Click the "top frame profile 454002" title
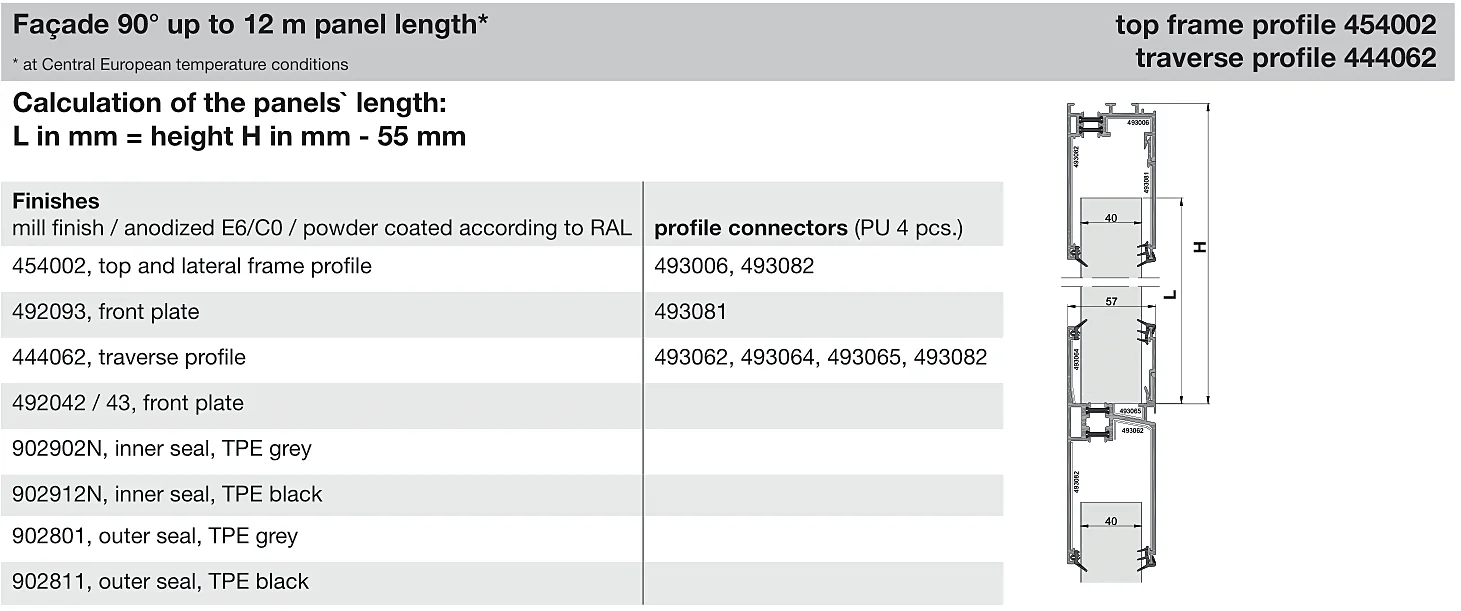 point(1276,25)
